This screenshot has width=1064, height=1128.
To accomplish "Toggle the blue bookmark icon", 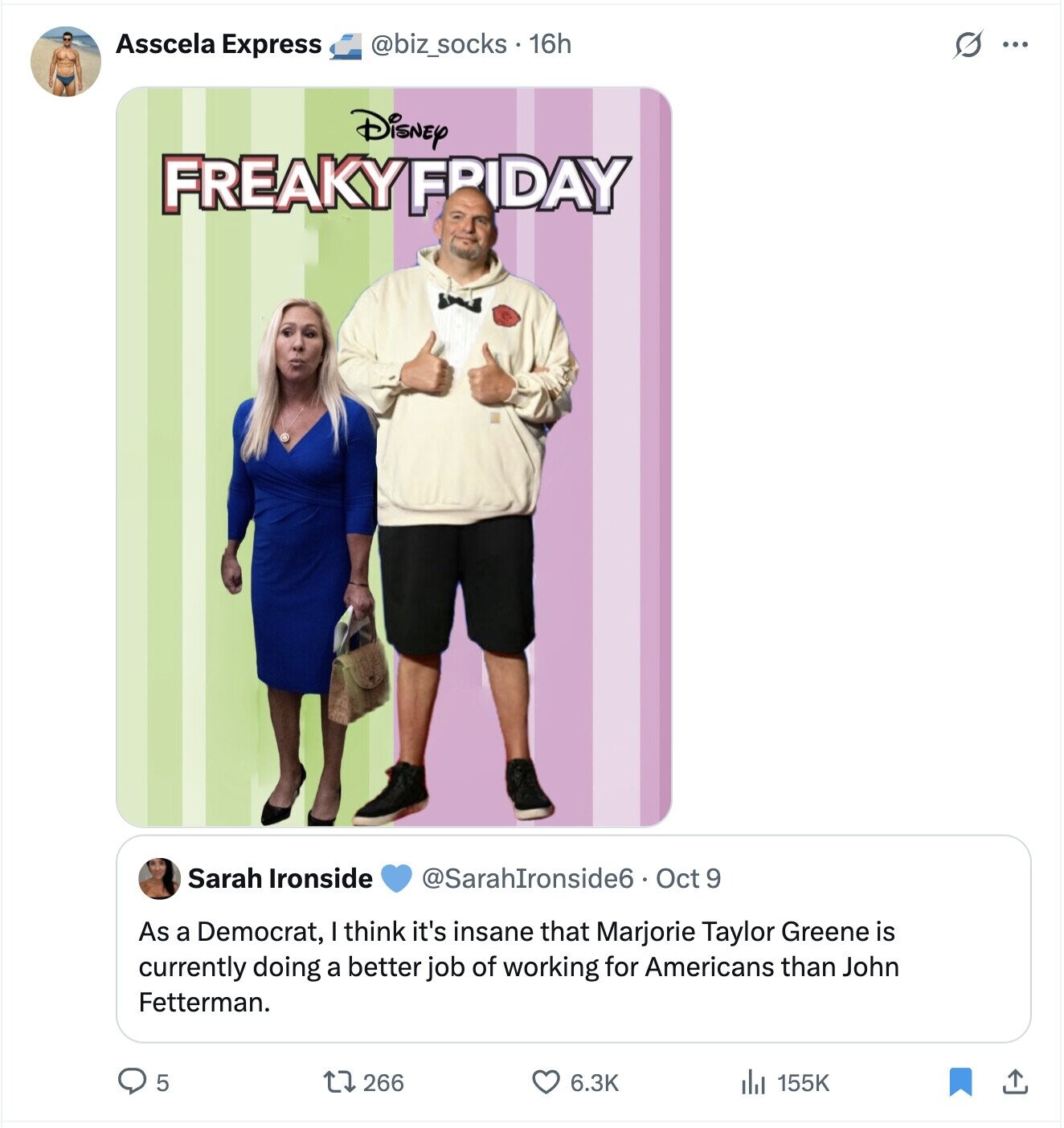I will [x=960, y=1081].
